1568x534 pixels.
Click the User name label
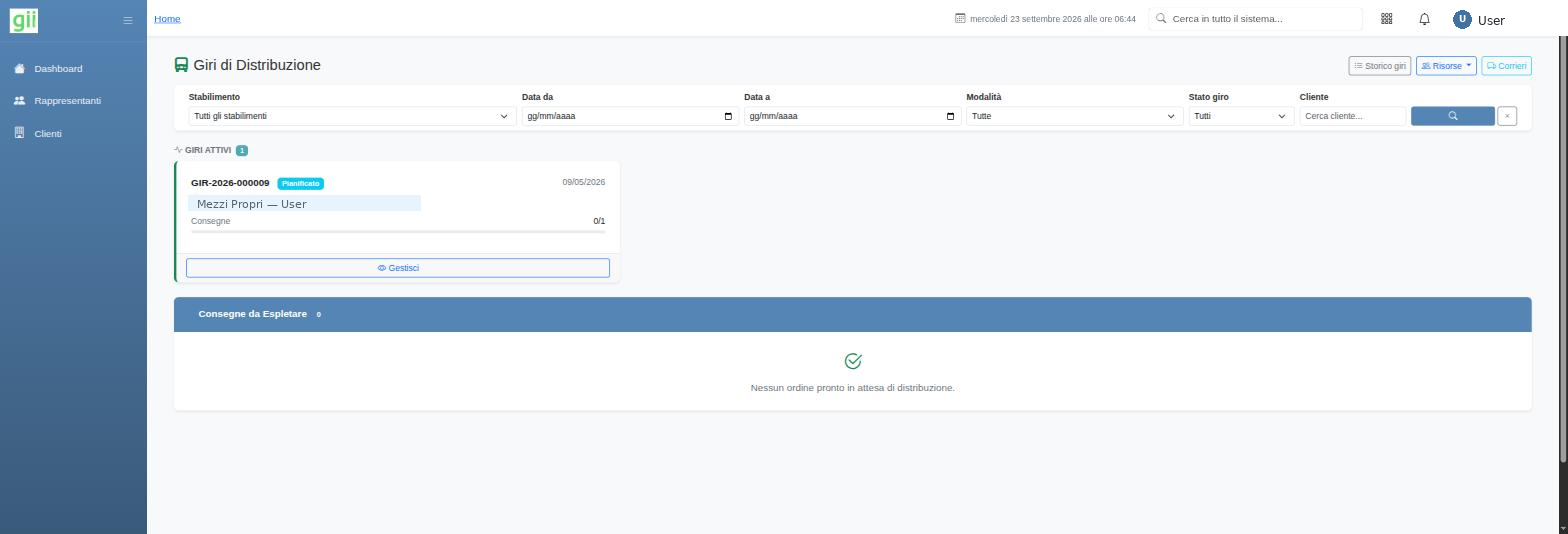click(1491, 20)
